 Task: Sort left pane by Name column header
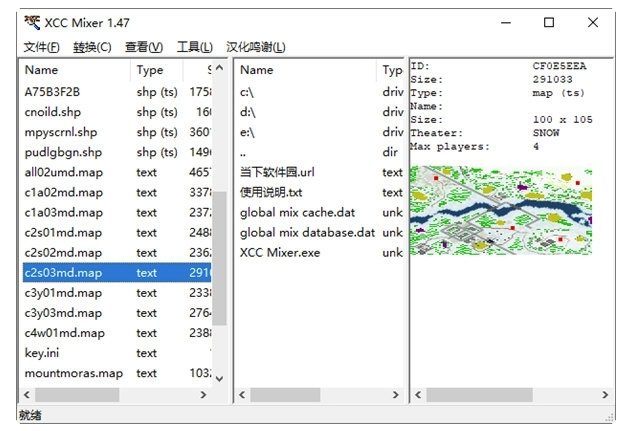point(76,70)
